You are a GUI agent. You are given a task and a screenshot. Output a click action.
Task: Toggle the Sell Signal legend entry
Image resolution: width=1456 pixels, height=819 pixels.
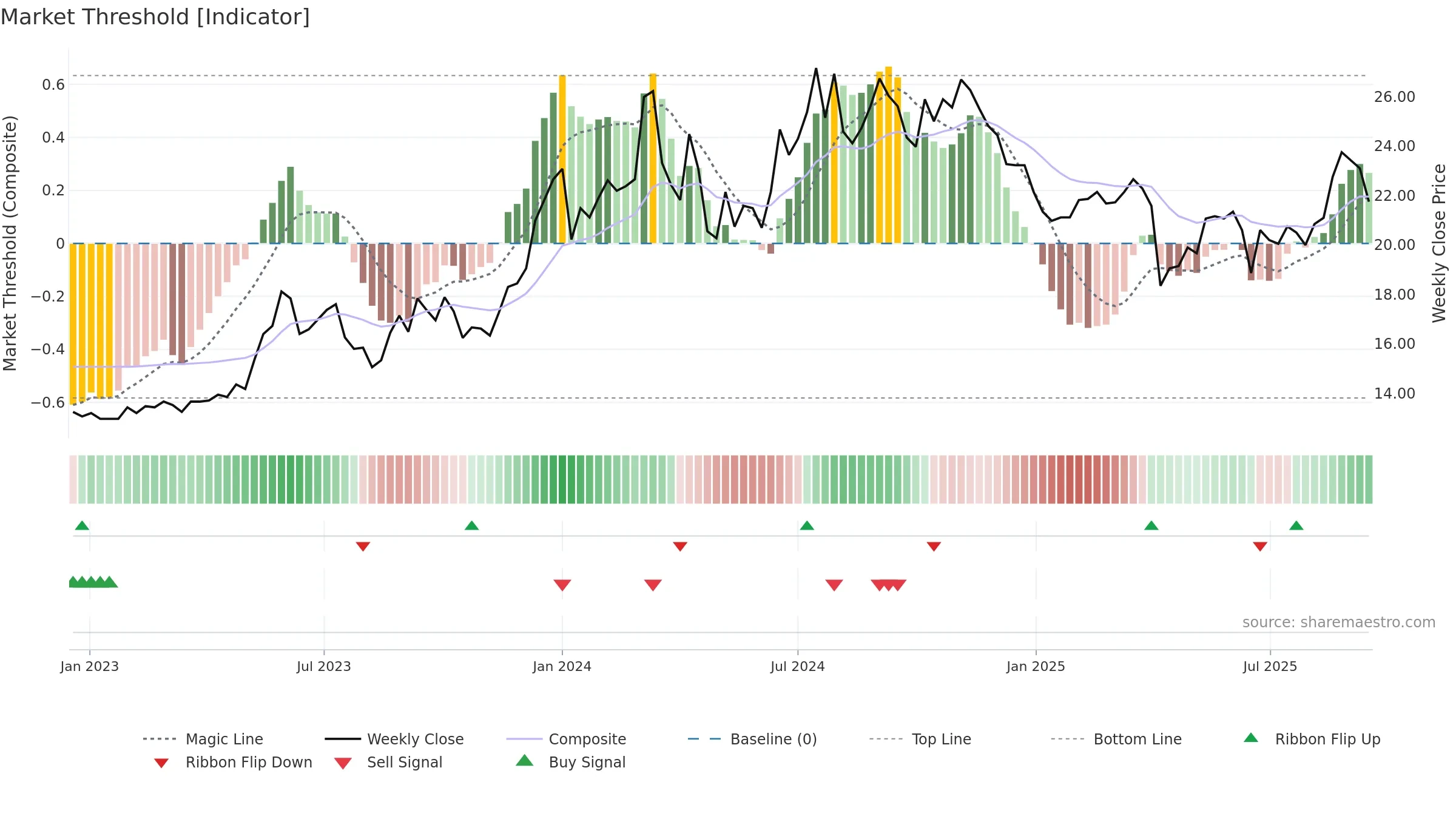point(388,762)
